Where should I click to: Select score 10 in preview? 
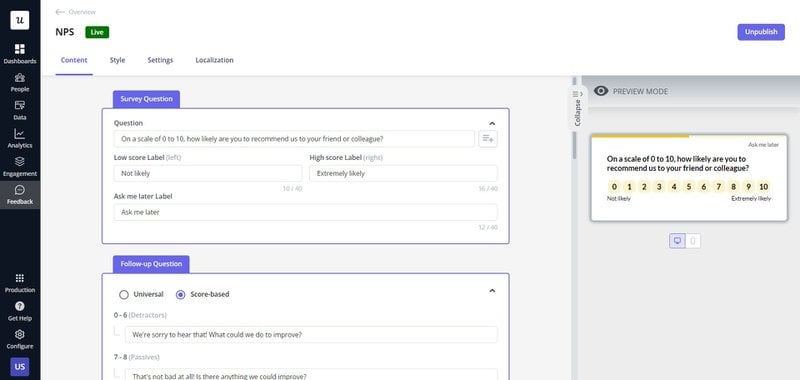click(x=763, y=187)
